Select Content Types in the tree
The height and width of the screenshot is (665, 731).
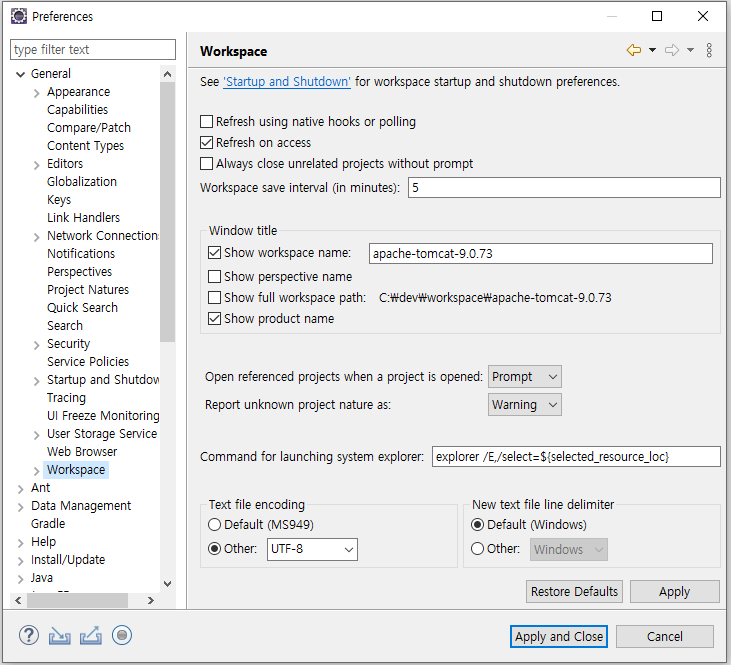coord(85,146)
